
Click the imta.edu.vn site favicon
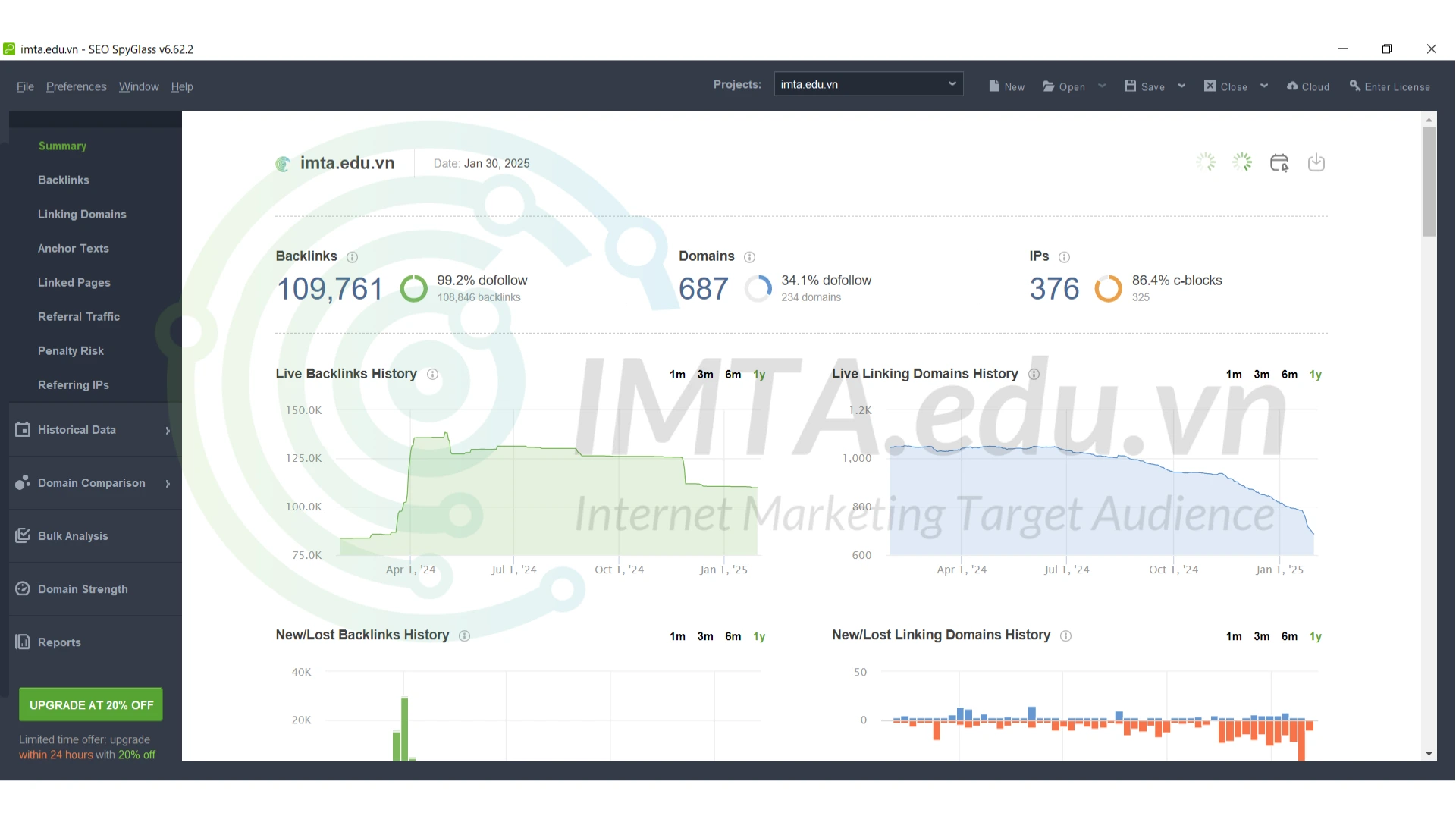point(283,164)
